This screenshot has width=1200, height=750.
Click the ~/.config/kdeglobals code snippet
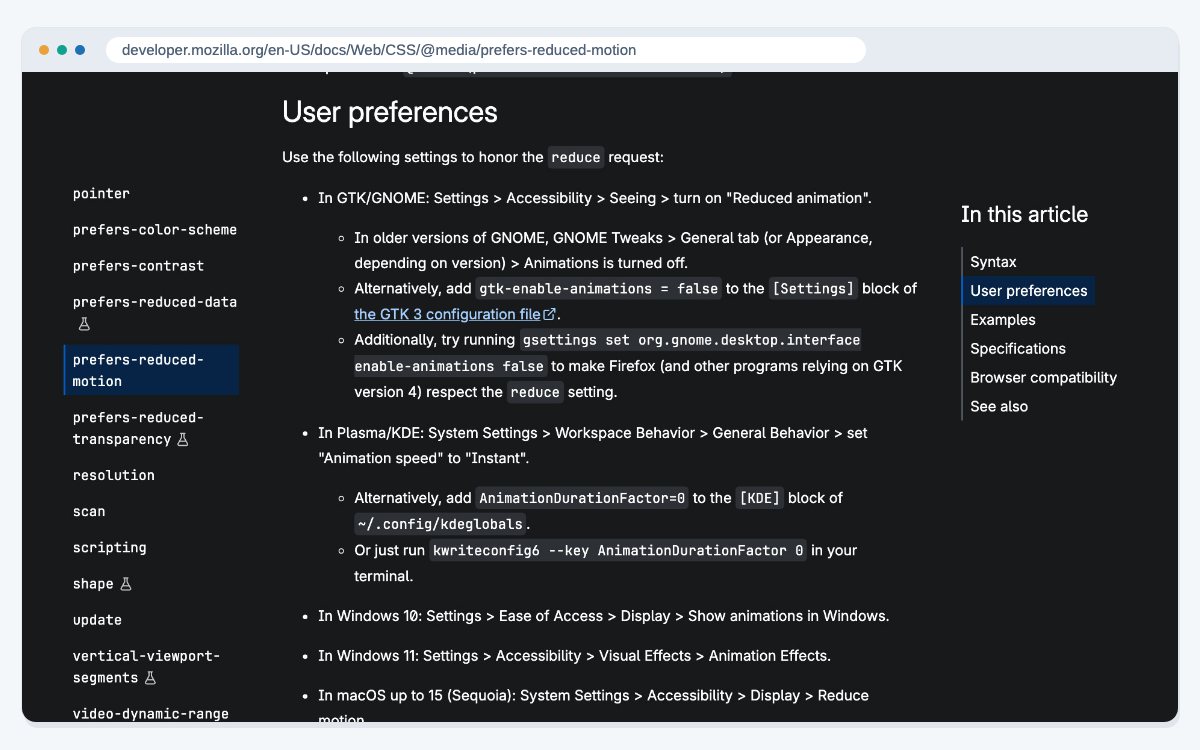[440, 524]
